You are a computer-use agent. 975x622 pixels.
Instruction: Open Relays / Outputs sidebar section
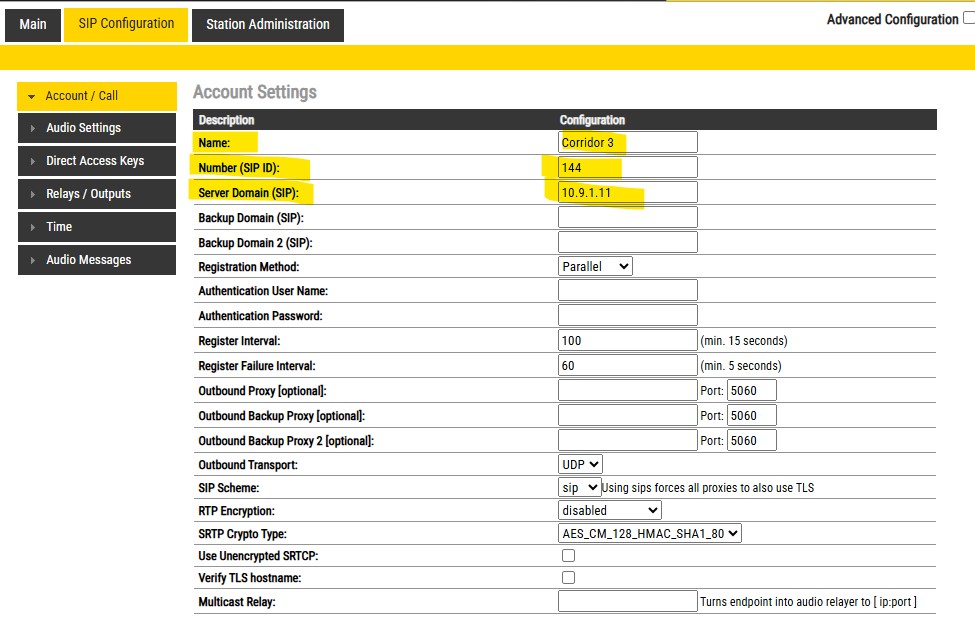97,194
